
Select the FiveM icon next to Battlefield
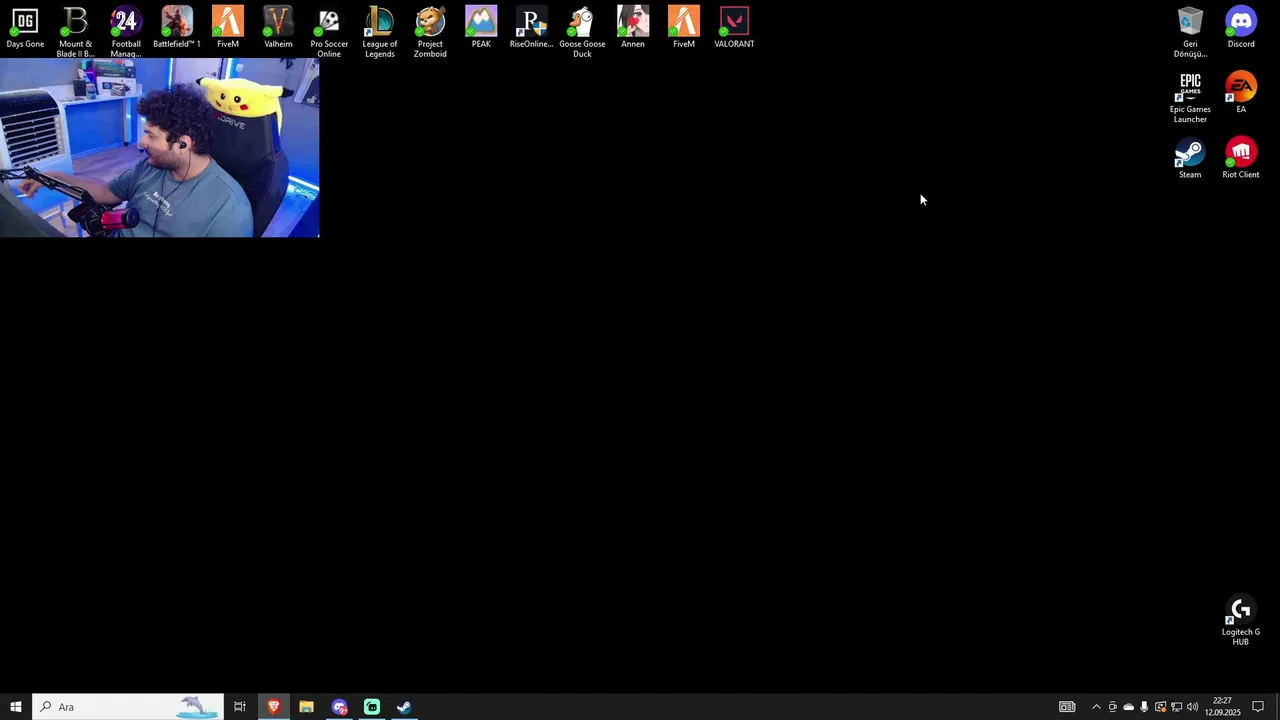click(228, 28)
